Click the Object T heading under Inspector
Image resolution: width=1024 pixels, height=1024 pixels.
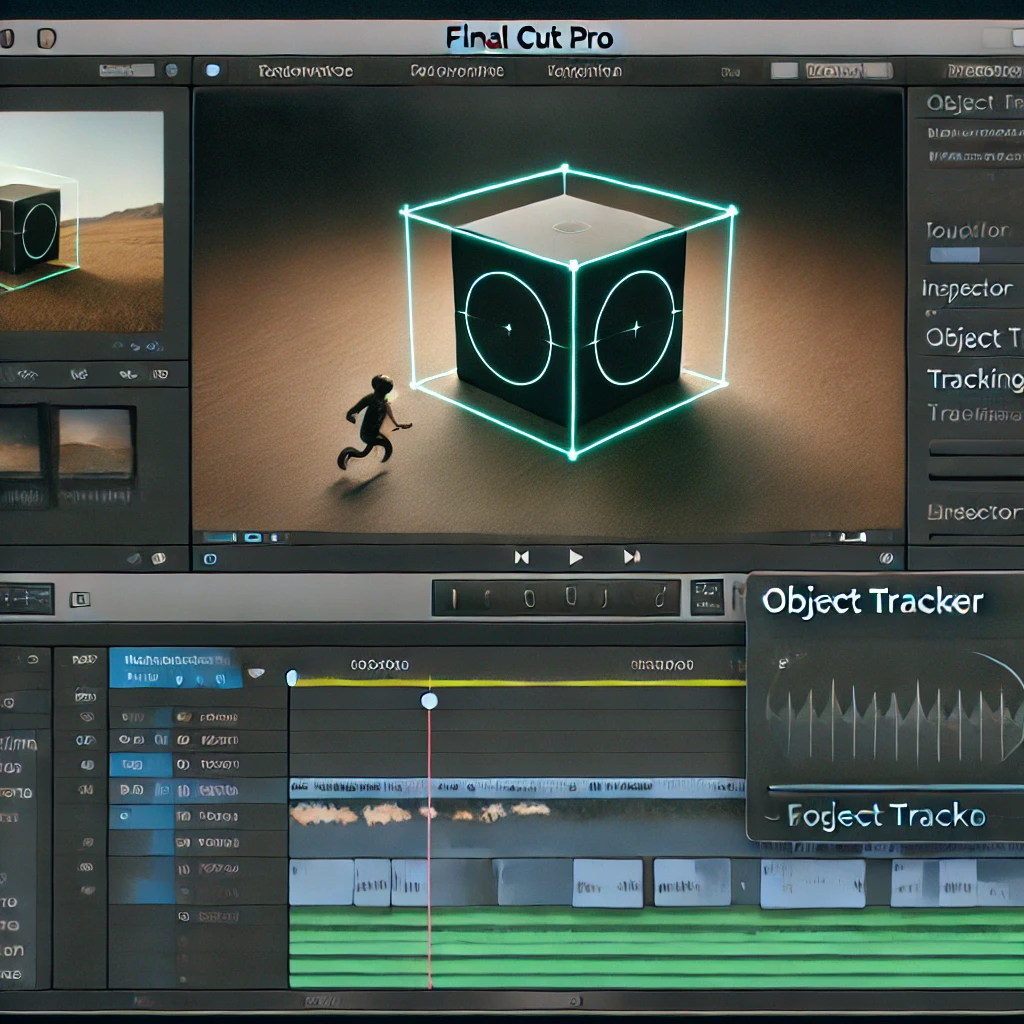click(974, 338)
